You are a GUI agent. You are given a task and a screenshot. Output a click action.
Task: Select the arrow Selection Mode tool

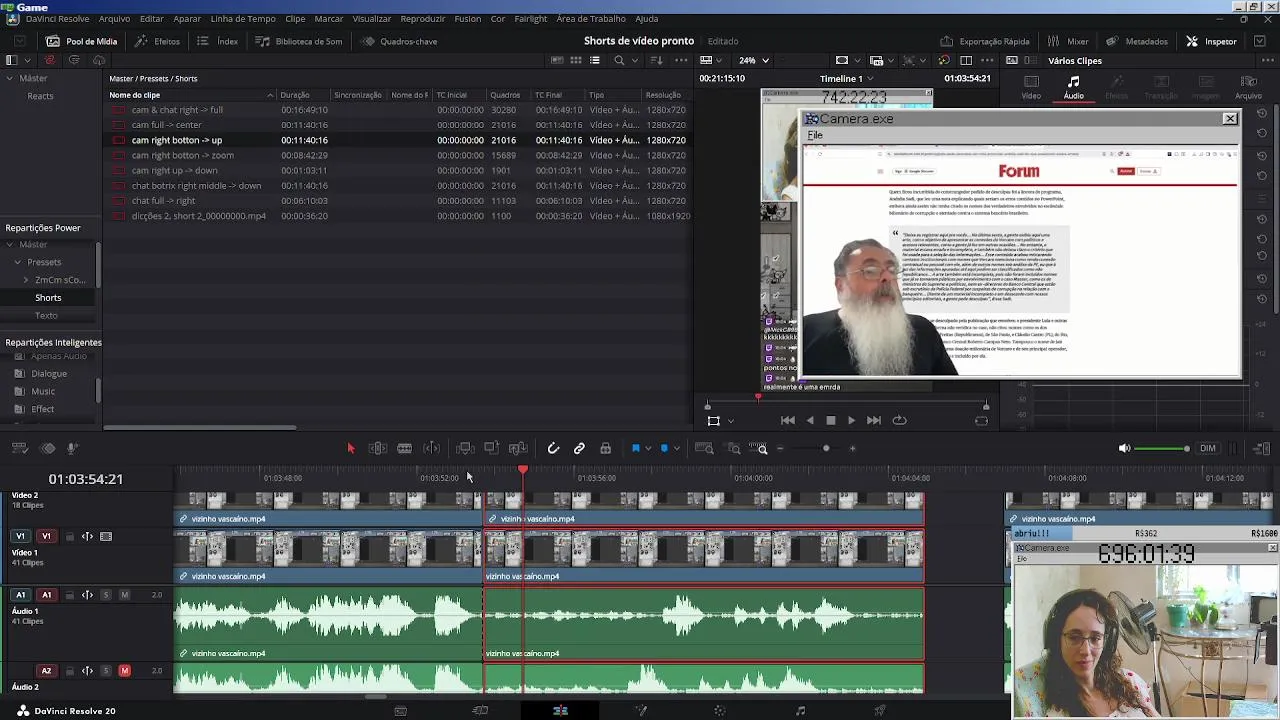[351, 449]
